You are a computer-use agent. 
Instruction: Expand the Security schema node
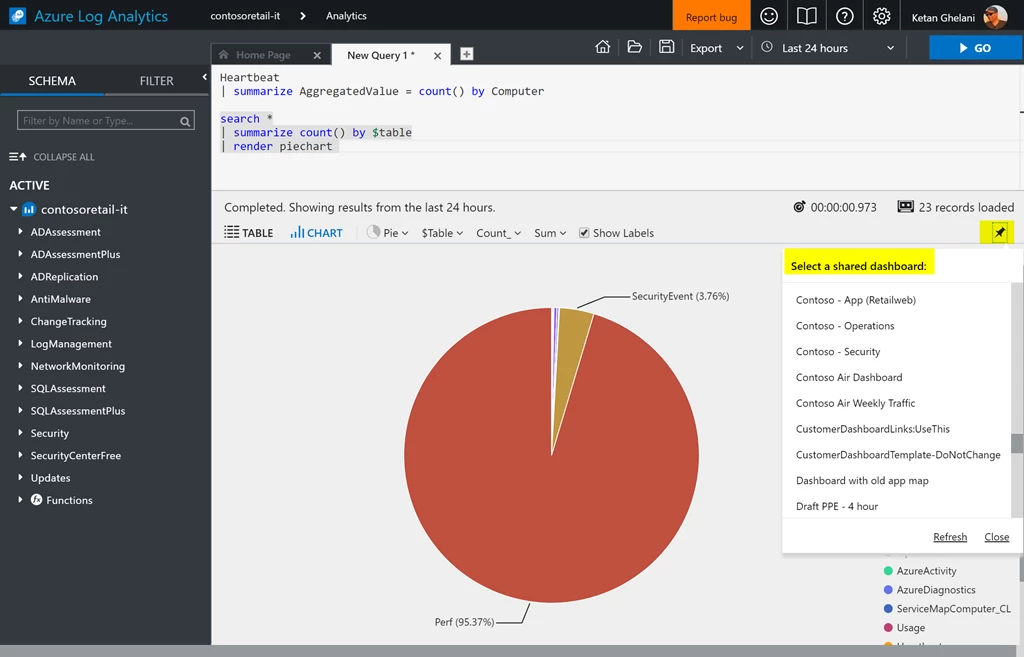(x=20, y=432)
